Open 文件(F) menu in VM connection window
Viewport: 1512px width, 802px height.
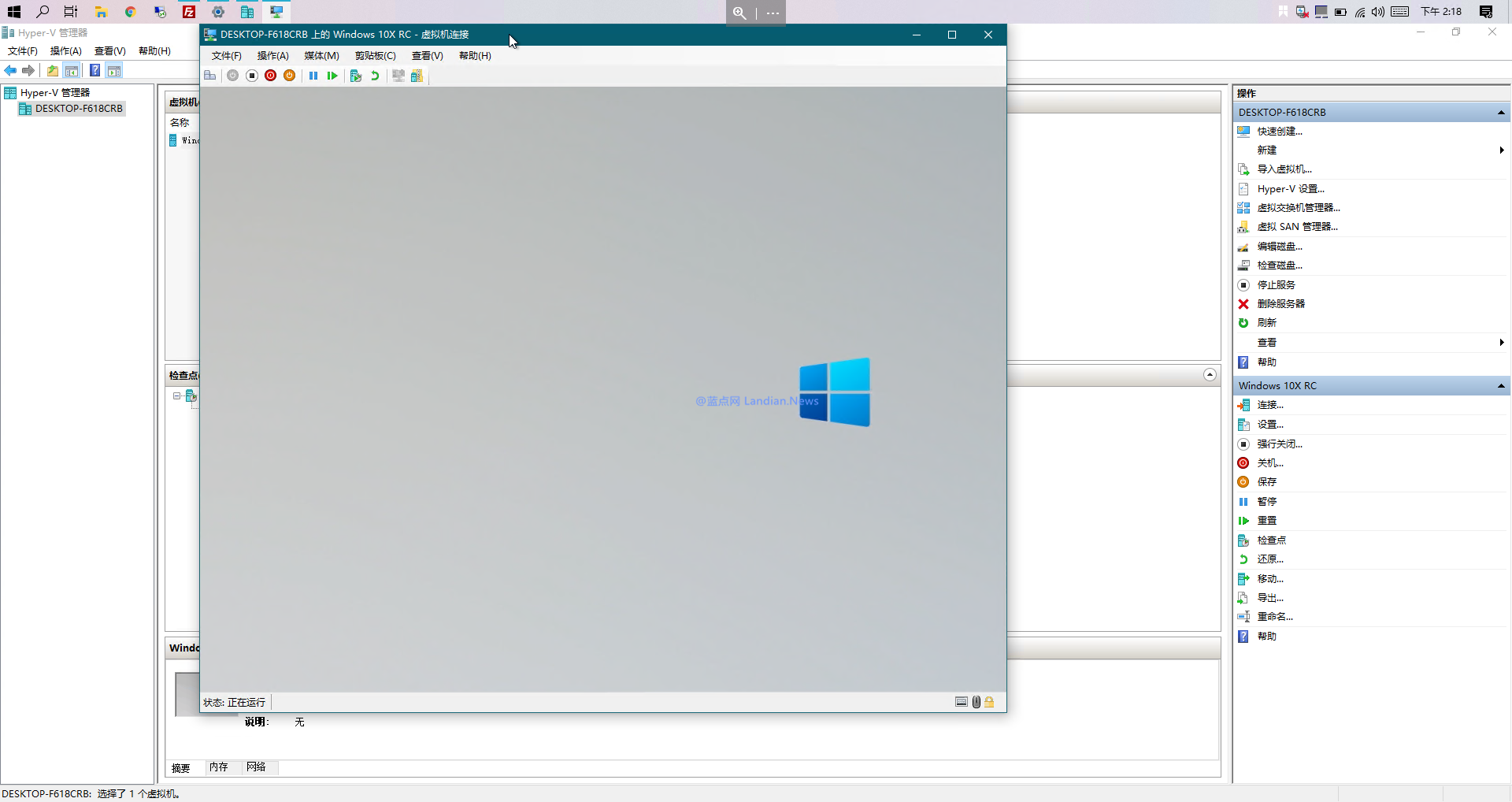227,56
